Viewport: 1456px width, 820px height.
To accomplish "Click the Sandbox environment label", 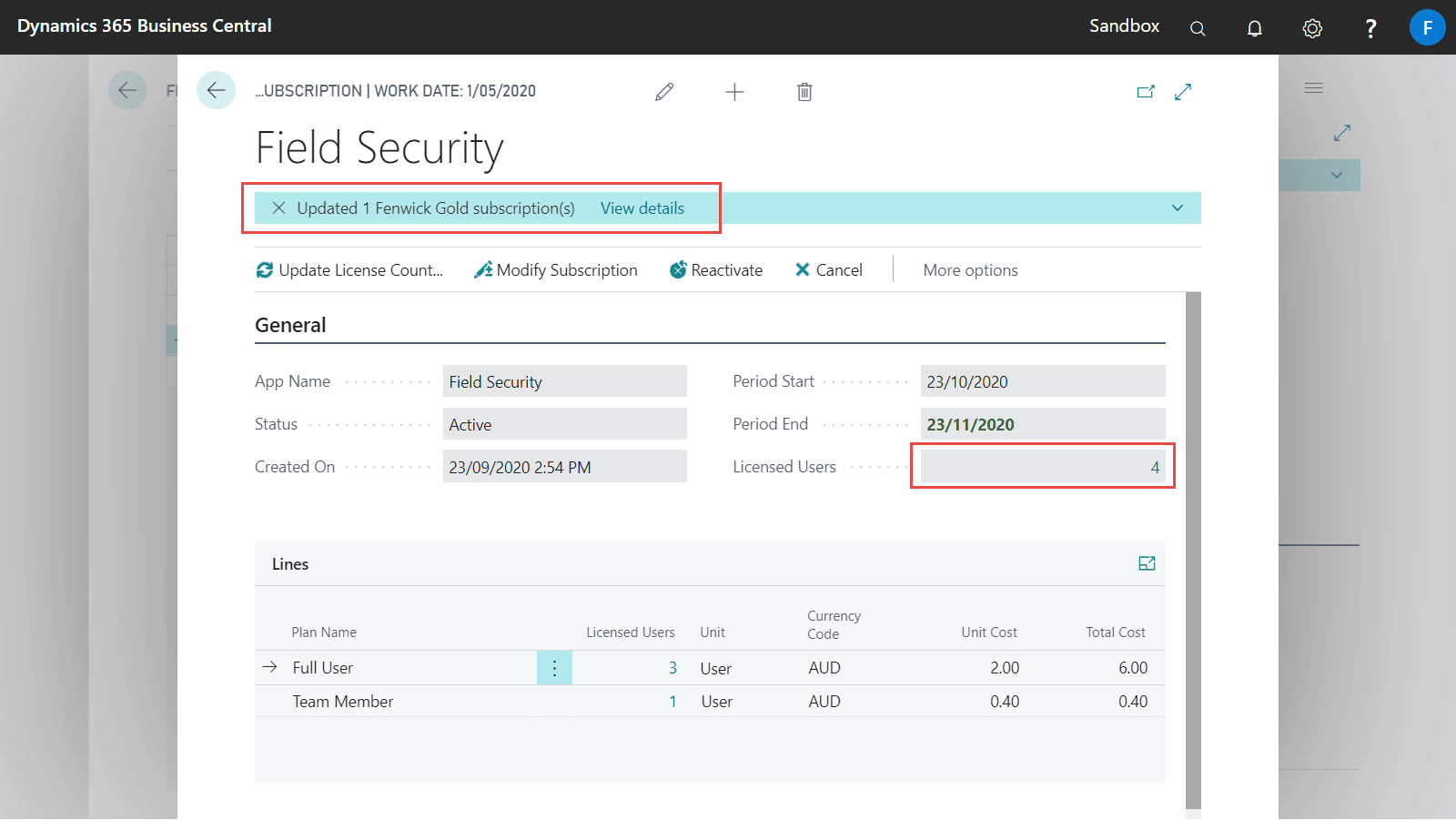I will pyautogui.click(x=1124, y=26).
